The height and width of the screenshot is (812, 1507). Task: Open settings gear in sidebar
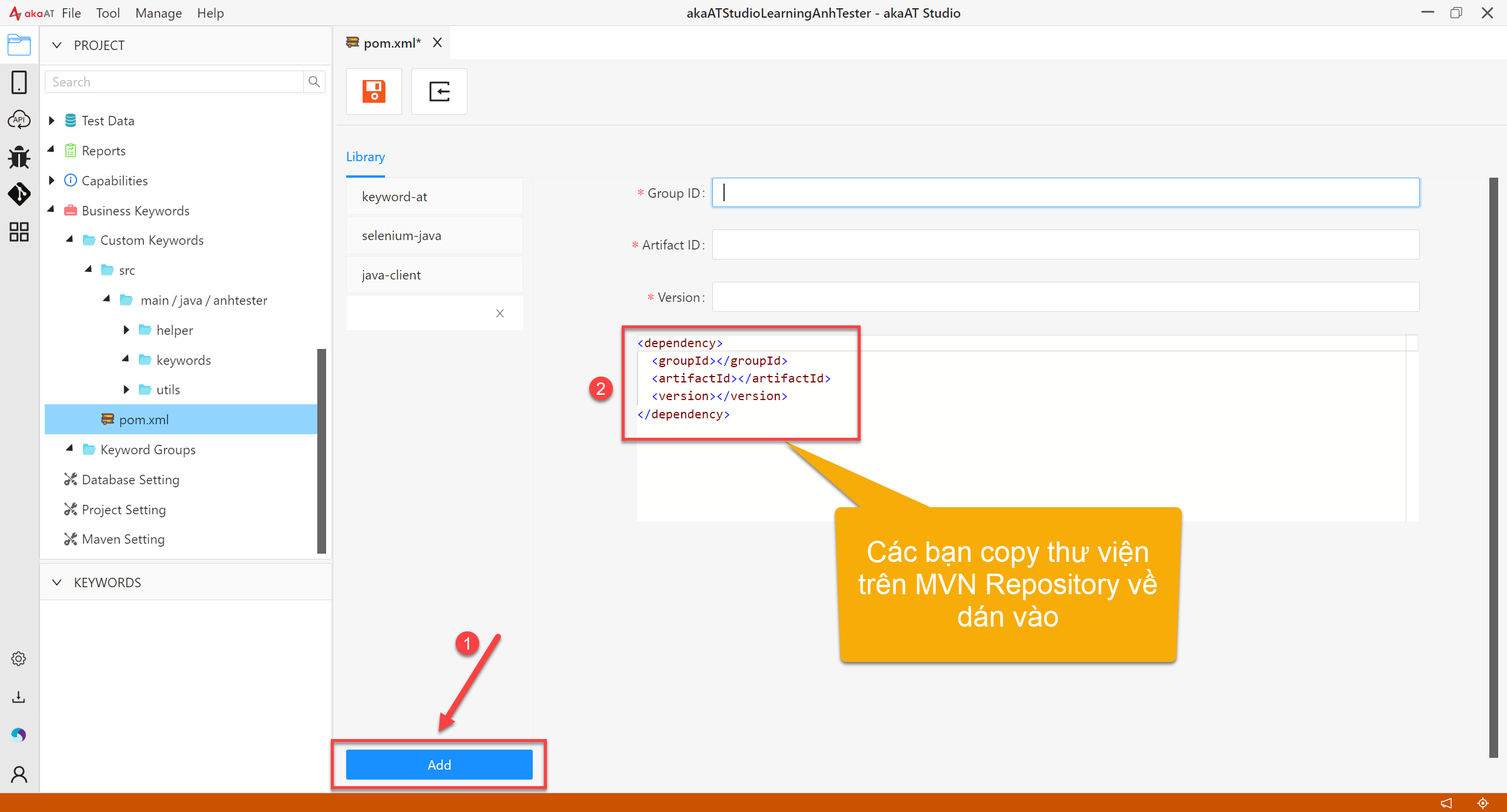[19, 658]
